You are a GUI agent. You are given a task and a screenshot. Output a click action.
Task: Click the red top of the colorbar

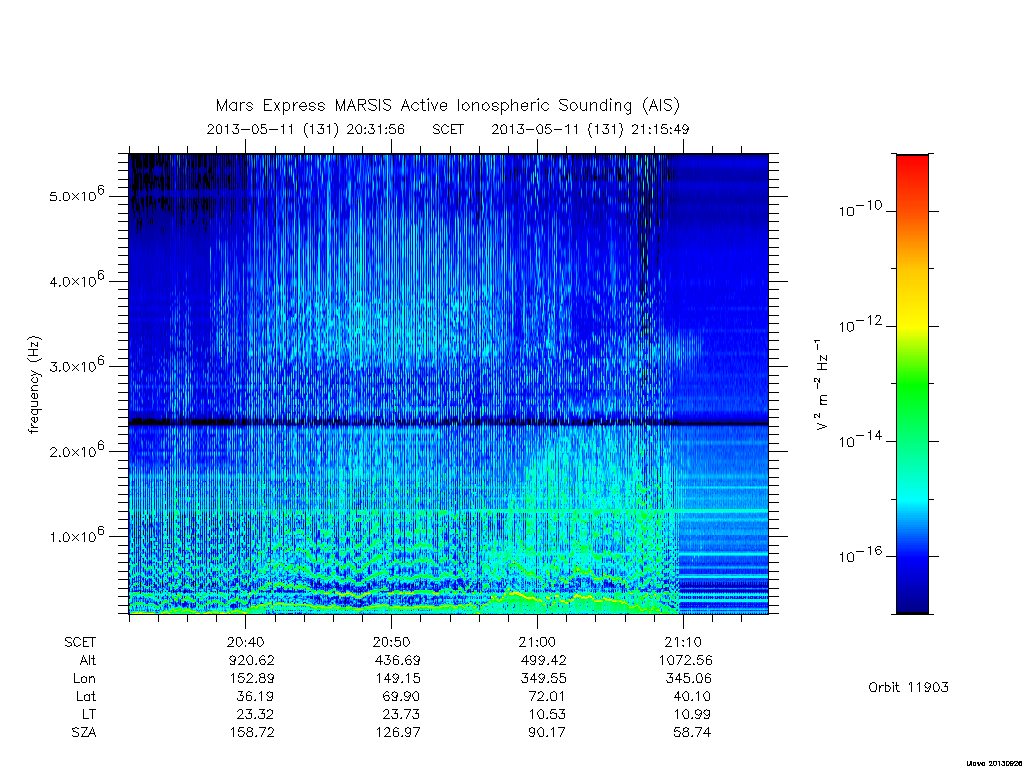912,163
